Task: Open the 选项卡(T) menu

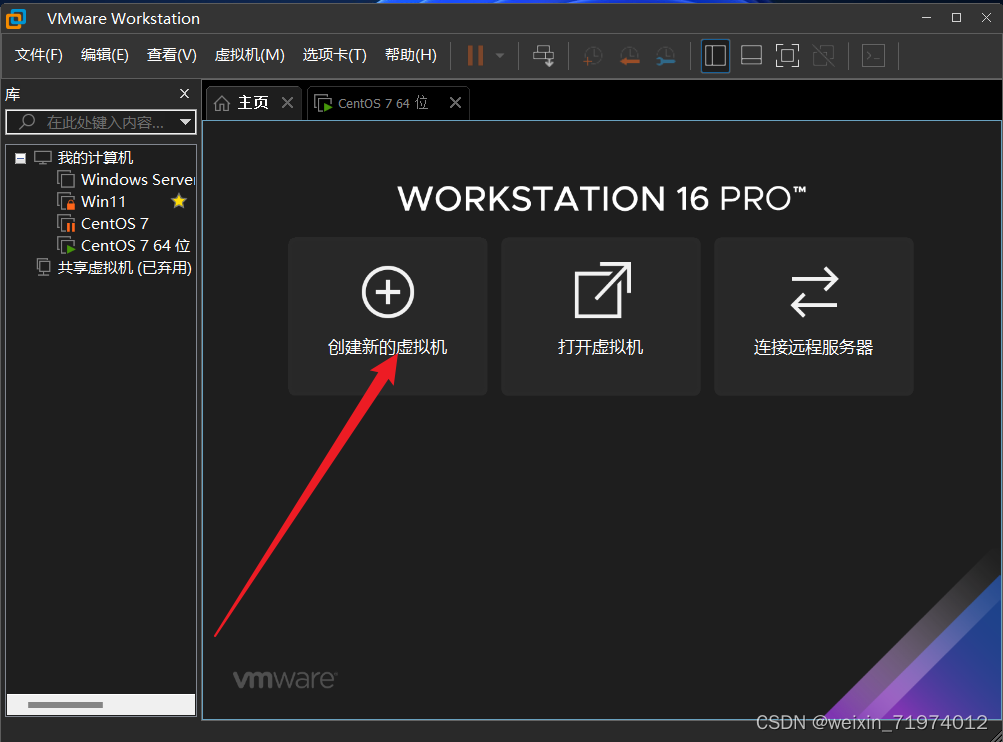Action: [335, 55]
